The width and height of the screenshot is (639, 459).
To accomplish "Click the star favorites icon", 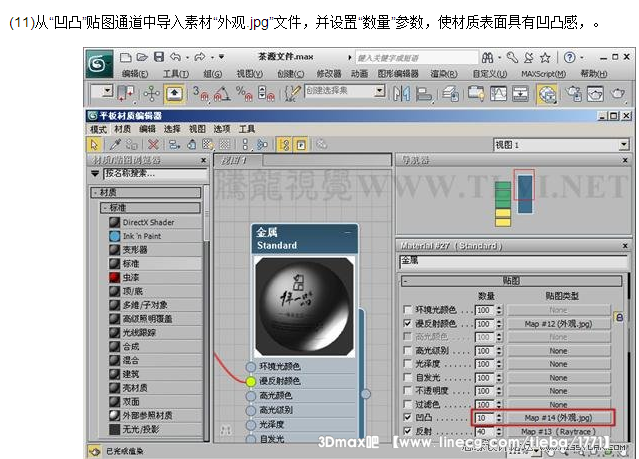I will (545, 58).
